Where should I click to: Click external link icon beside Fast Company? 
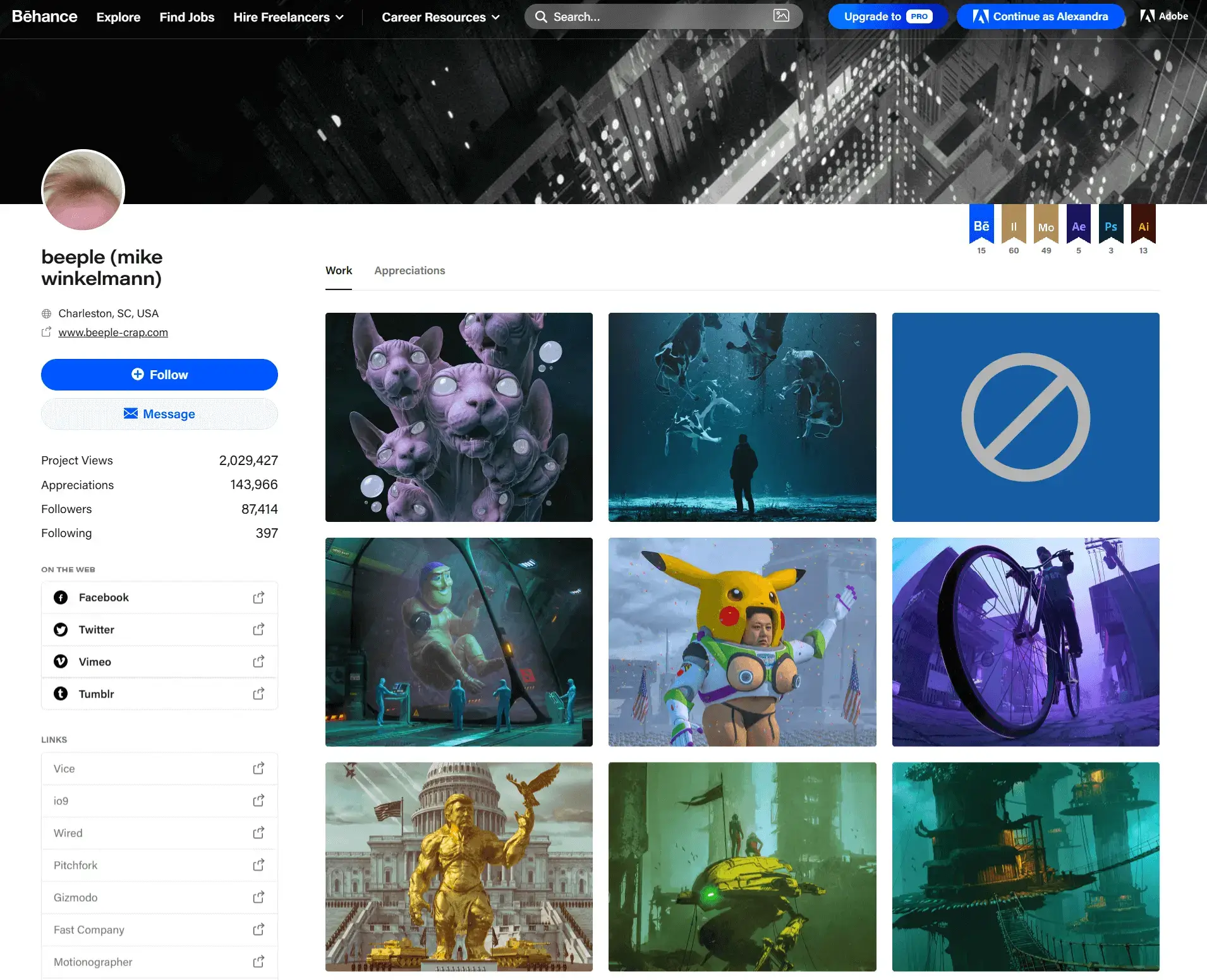click(258, 929)
